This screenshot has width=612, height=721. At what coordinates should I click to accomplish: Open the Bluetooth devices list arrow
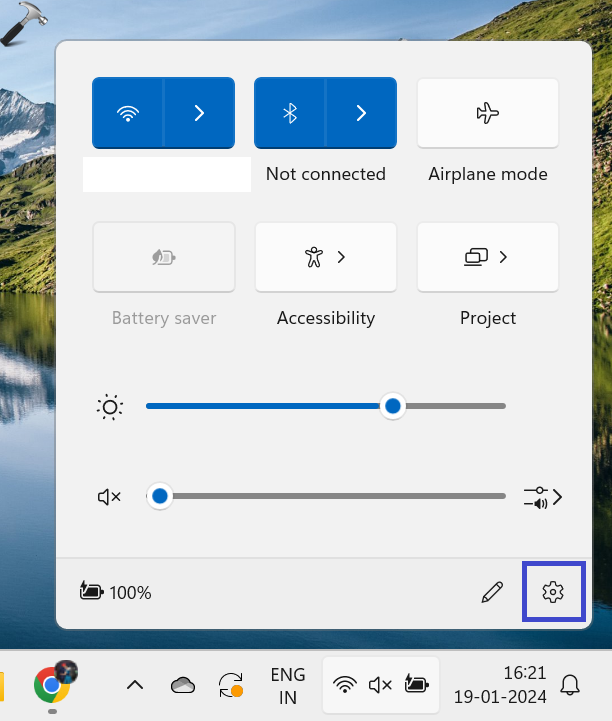click(x=361, y=113)
